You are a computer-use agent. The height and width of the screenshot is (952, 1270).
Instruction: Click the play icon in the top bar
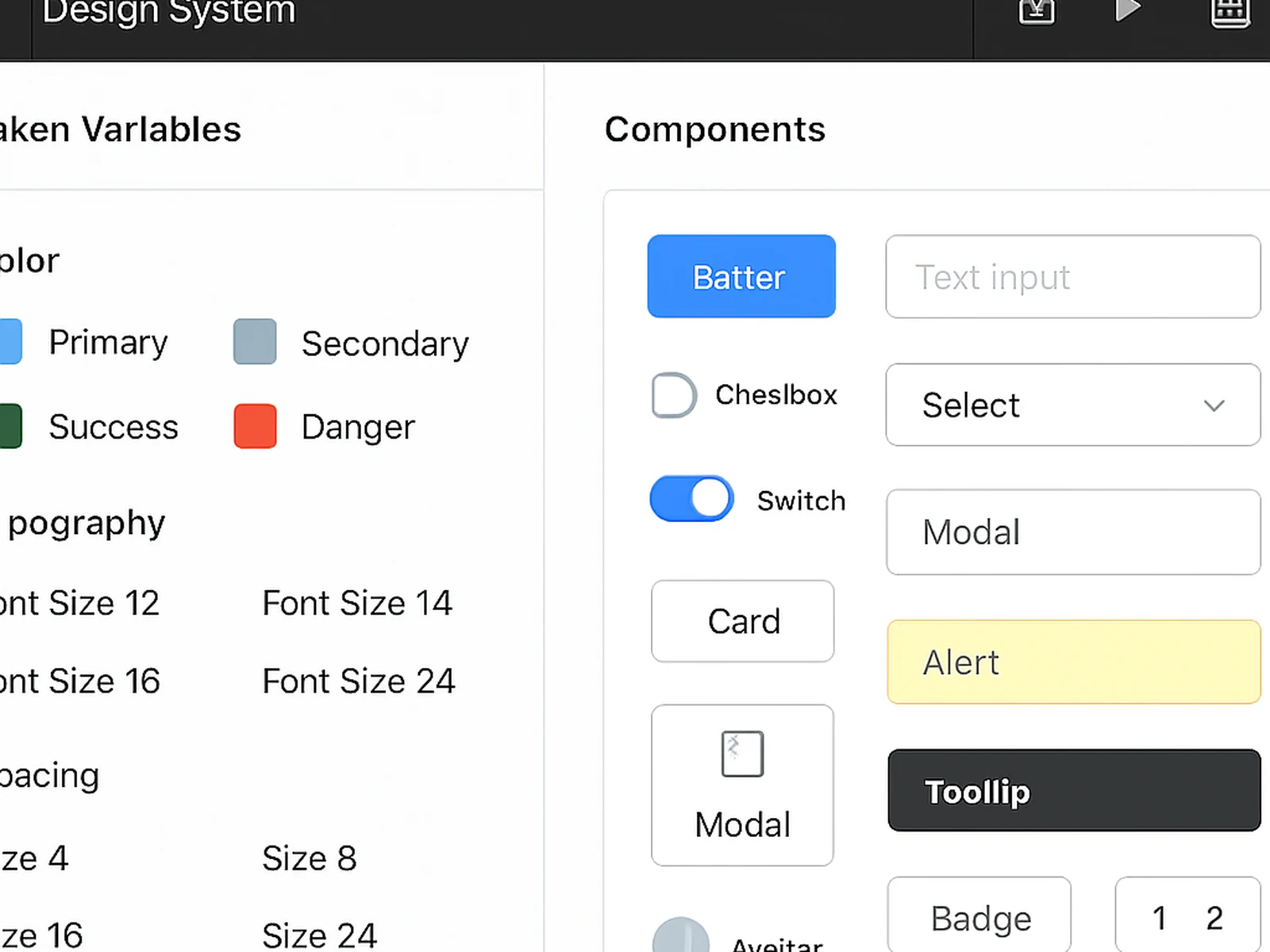click(x=1129, y=10)
